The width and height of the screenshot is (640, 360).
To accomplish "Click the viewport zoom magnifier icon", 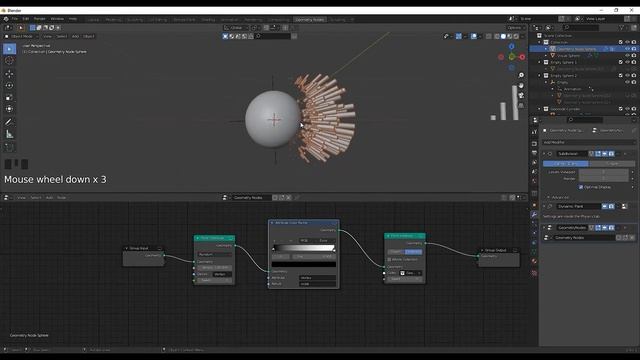I will tap(521, 76).
